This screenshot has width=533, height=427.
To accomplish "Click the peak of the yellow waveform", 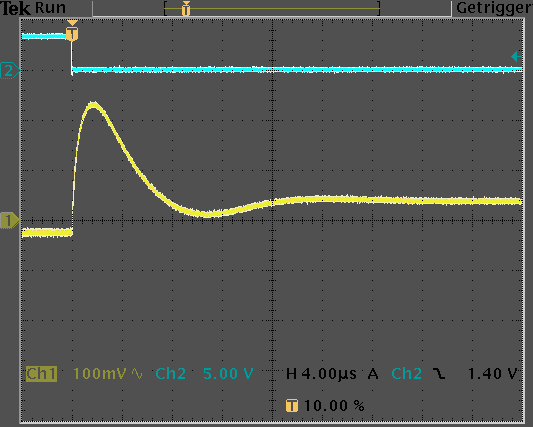I will (93, 105).
